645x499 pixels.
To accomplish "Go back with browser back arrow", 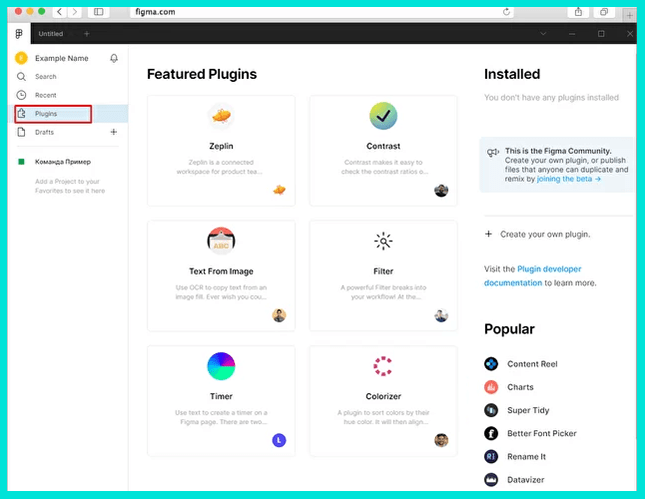I will click(60, 12).
